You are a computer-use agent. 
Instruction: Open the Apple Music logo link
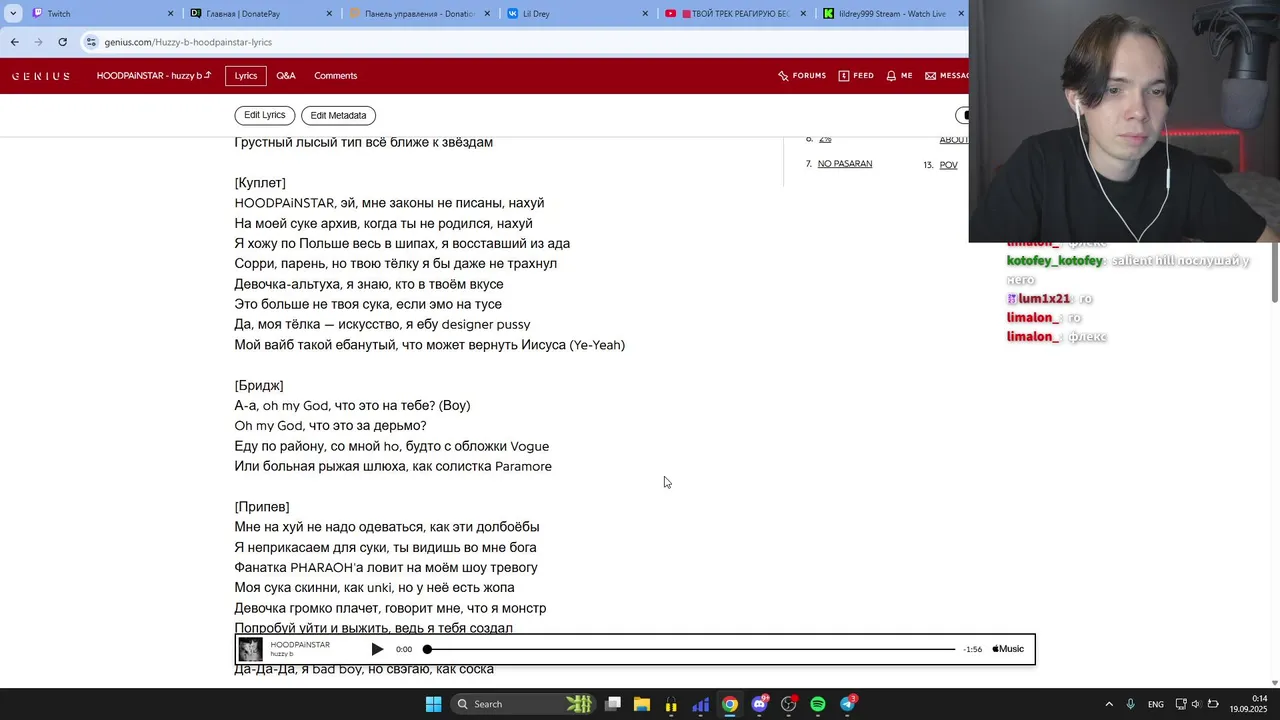[1008, 649]
